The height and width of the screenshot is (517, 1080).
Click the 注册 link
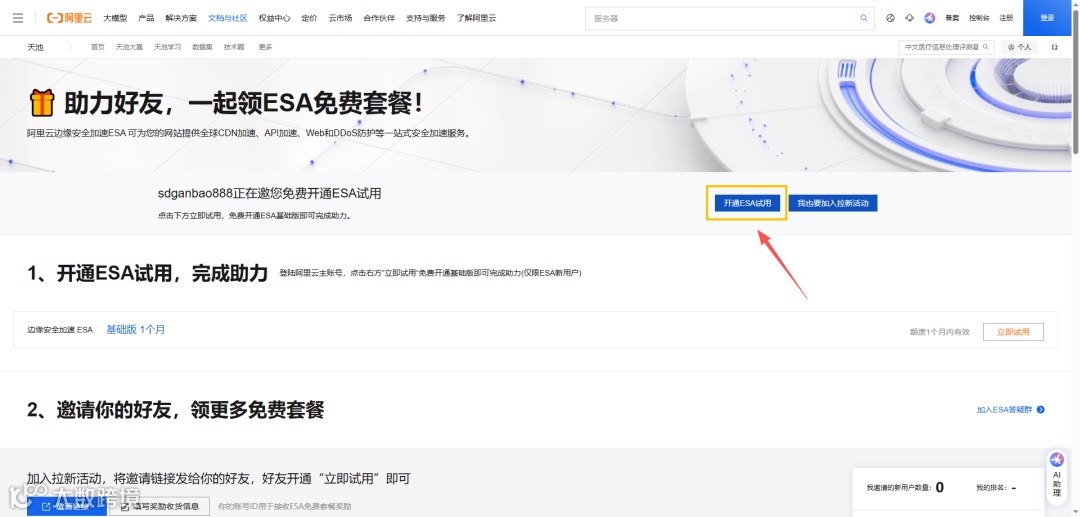pos(1006,18)
